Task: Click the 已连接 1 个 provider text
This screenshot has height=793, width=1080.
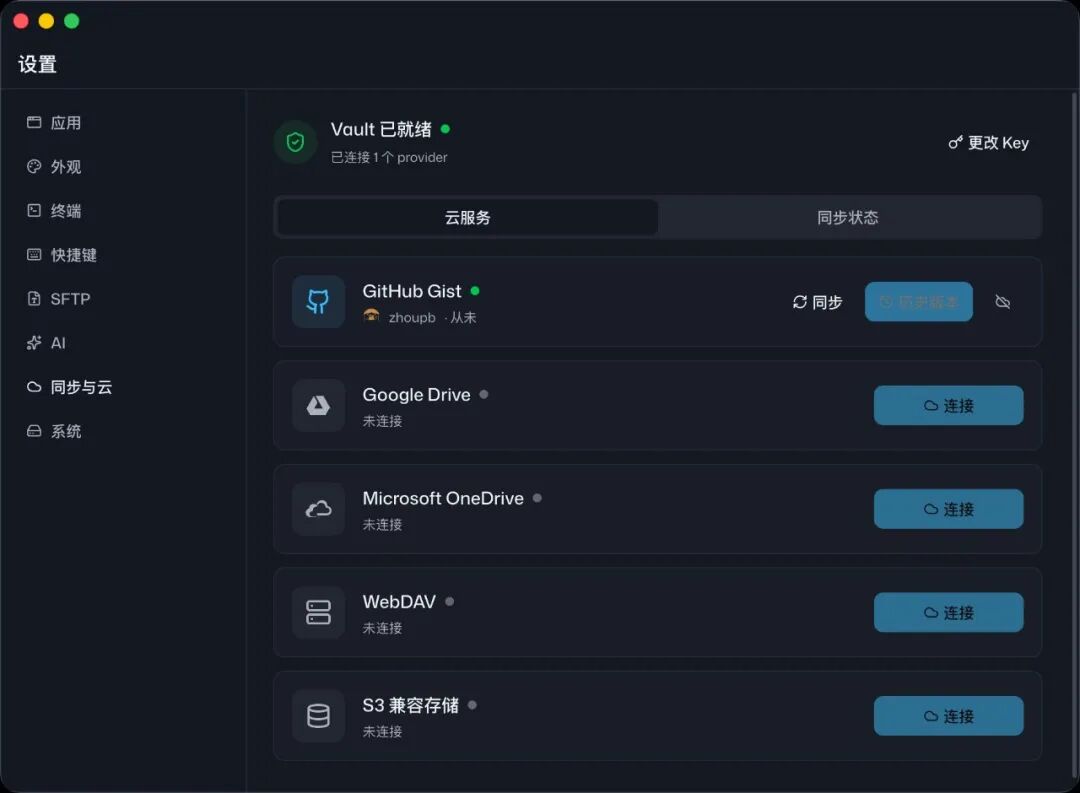Action: (x=389, y=157)
